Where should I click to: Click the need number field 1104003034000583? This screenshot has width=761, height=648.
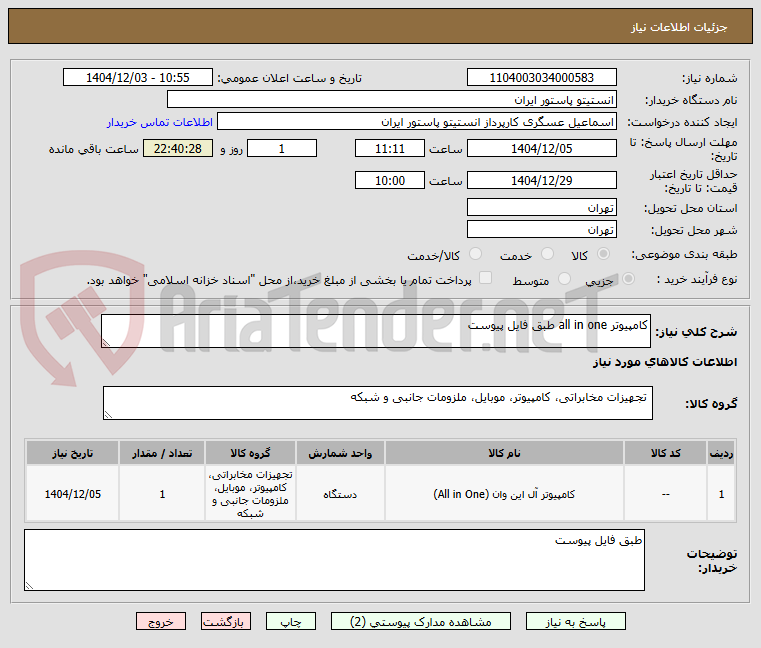click(x=542, y=78)
